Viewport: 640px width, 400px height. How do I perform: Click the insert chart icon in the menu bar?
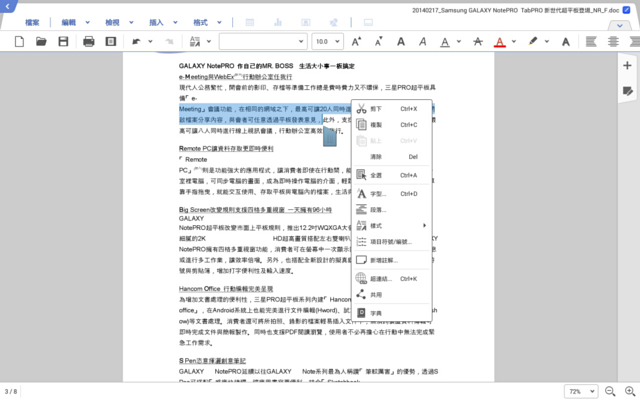click(x=278, y=22)
